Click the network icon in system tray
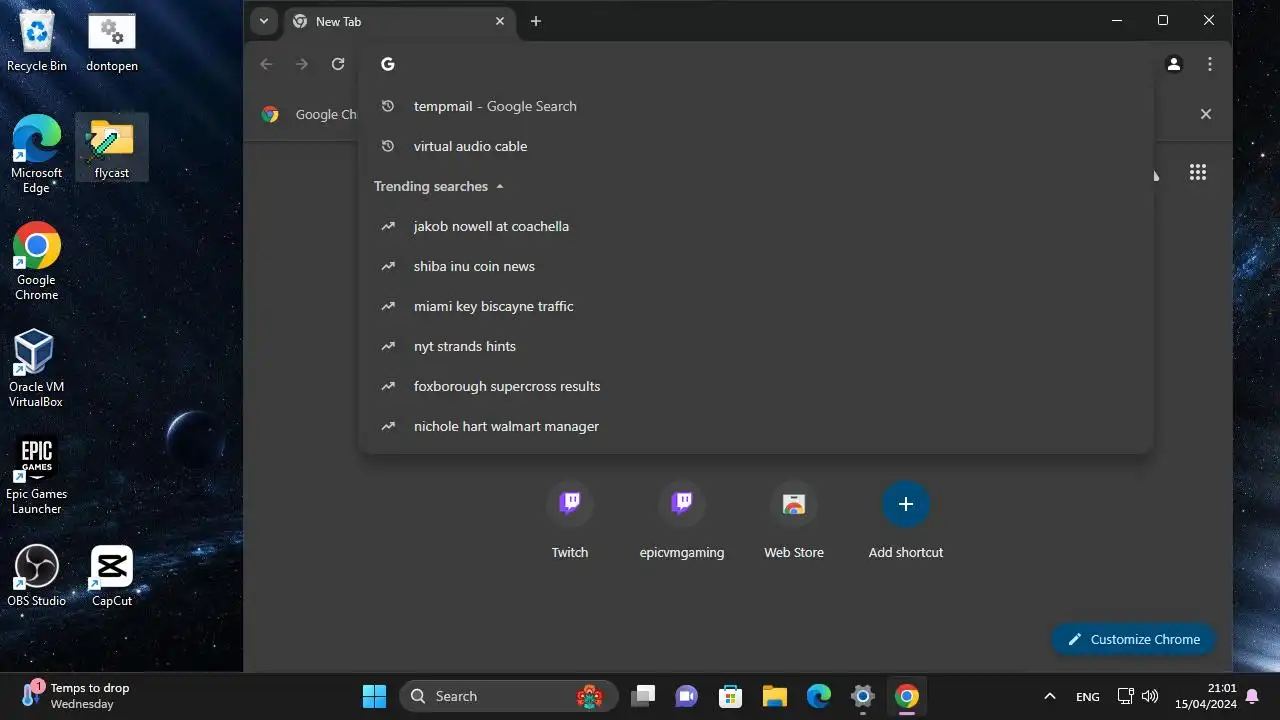The width and height of the screenshot is (1280, 720). pyautogui.click(x=1125, y=696)
